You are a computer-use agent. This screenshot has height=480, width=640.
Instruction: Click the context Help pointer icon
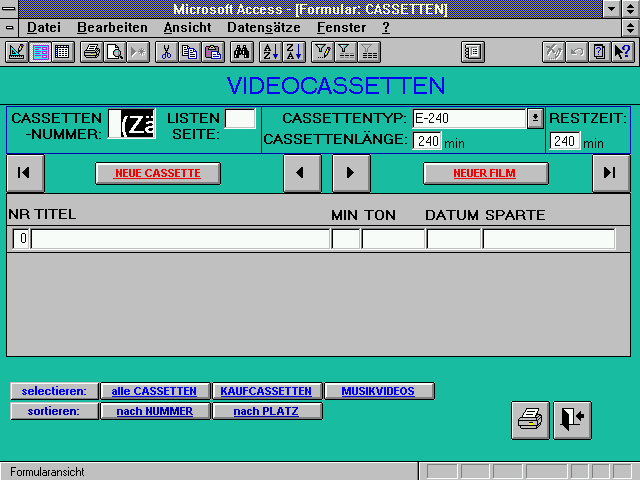point(621,51)
